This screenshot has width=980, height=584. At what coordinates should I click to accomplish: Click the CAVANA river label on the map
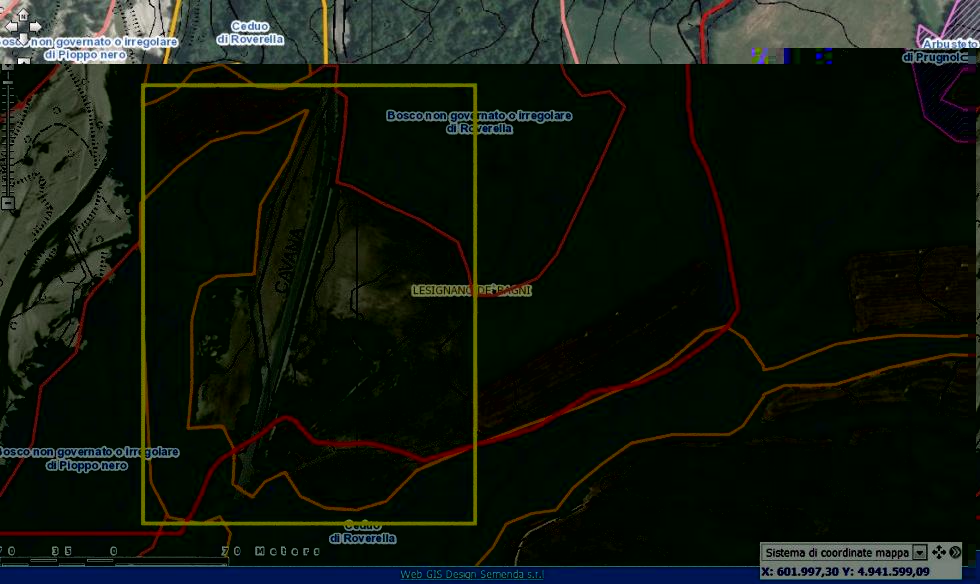click(288, 262)
